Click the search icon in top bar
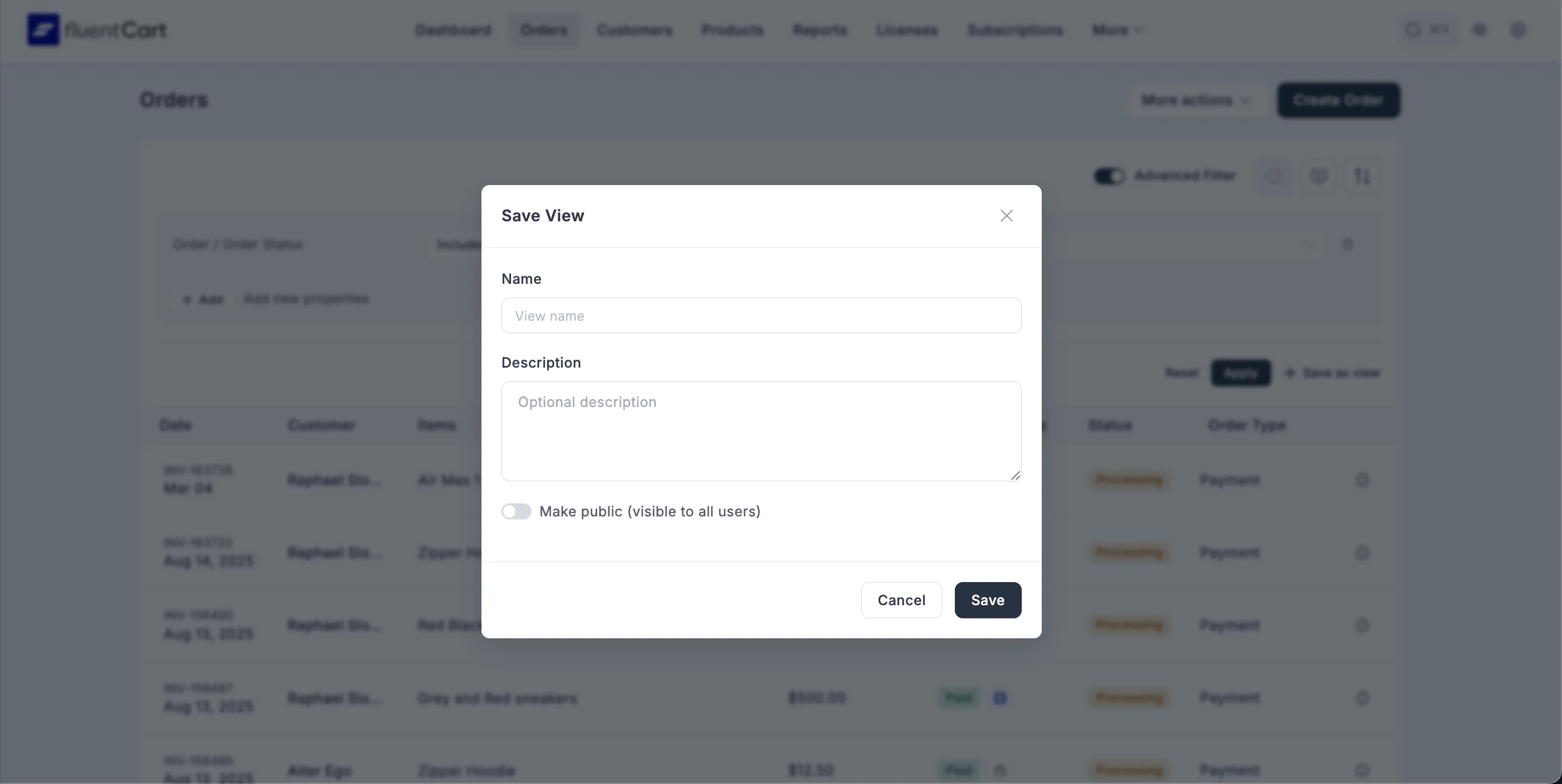This screenshot has height=784, width=1562. [x=1413, y=30]
